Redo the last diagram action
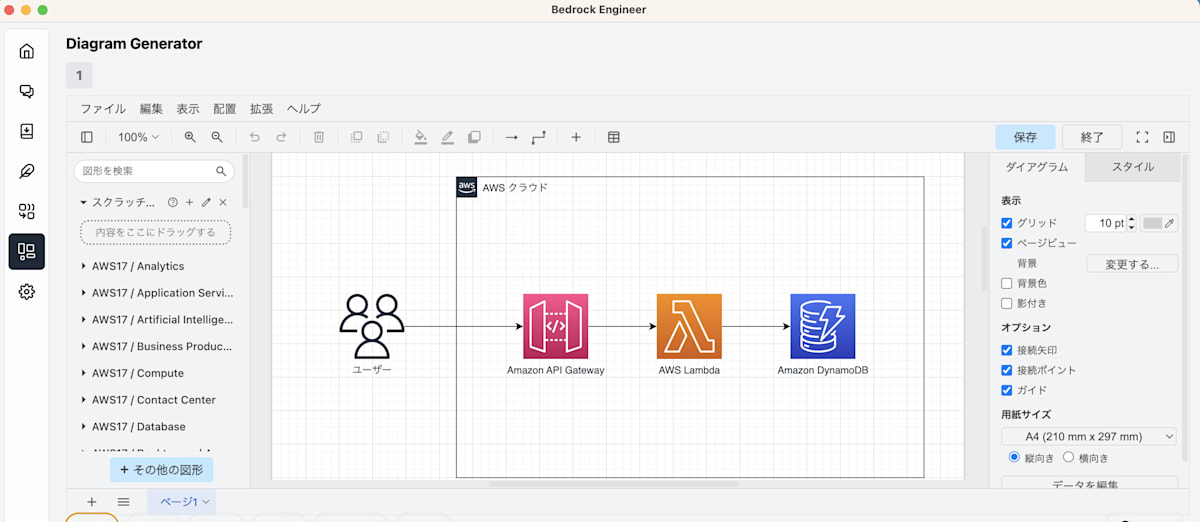 (281, 137)
